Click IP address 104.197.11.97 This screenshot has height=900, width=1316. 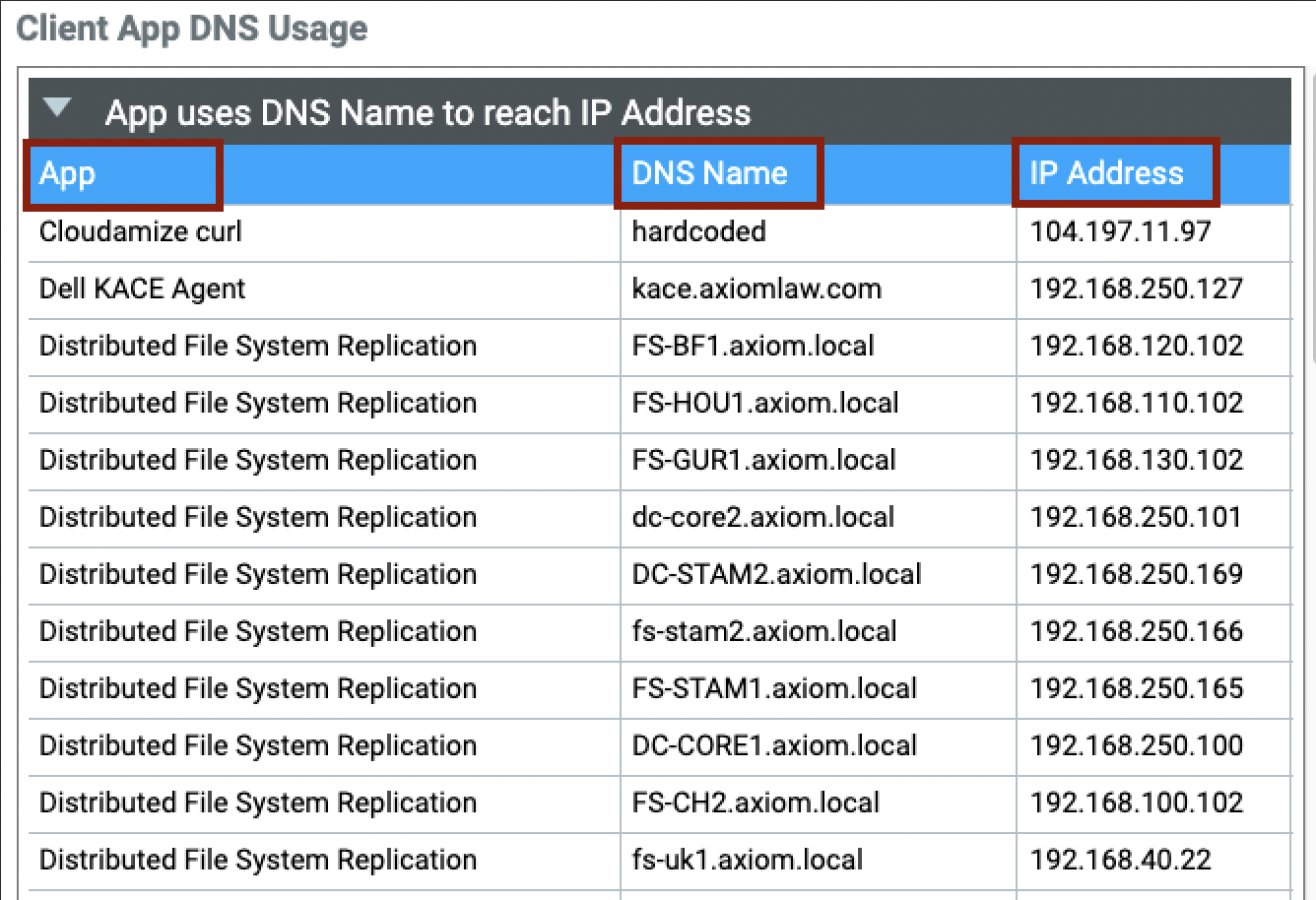click(1120, 232)
